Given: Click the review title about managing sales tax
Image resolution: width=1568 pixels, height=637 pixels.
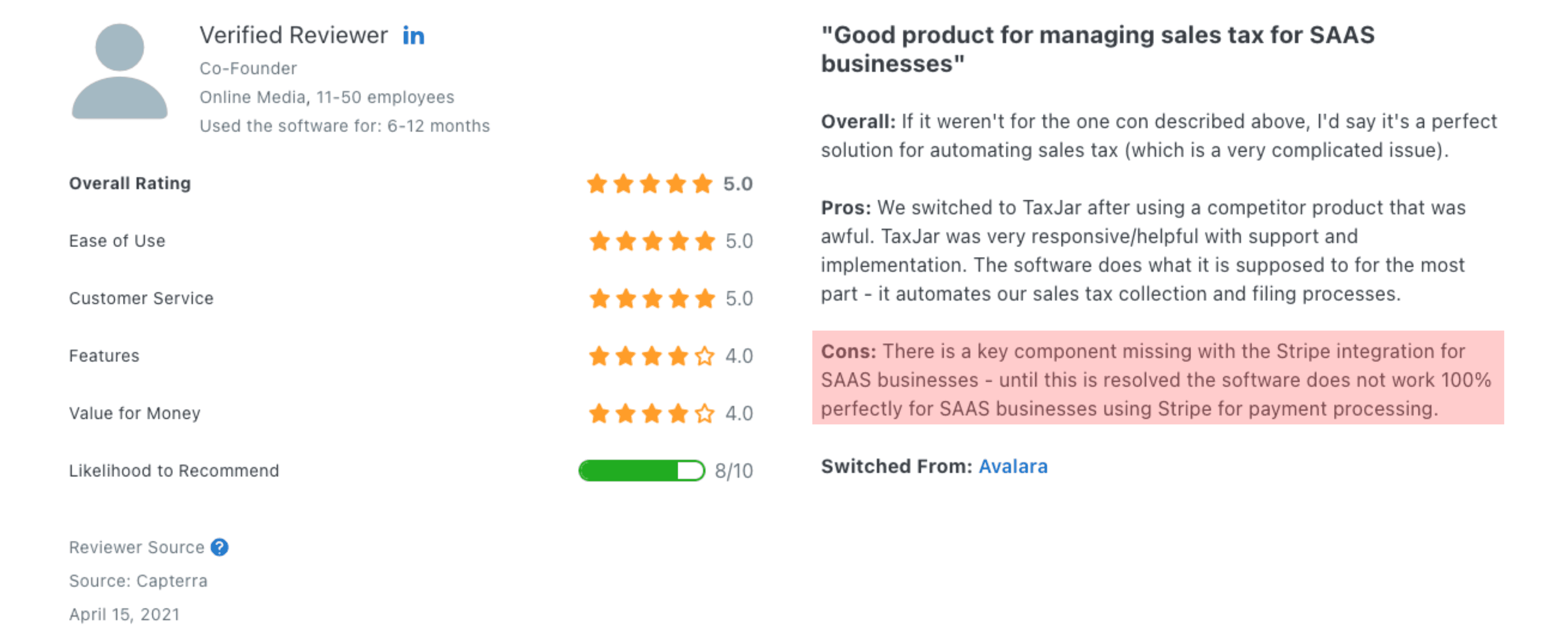Looking at the screenshot, I should point(1096,49).
